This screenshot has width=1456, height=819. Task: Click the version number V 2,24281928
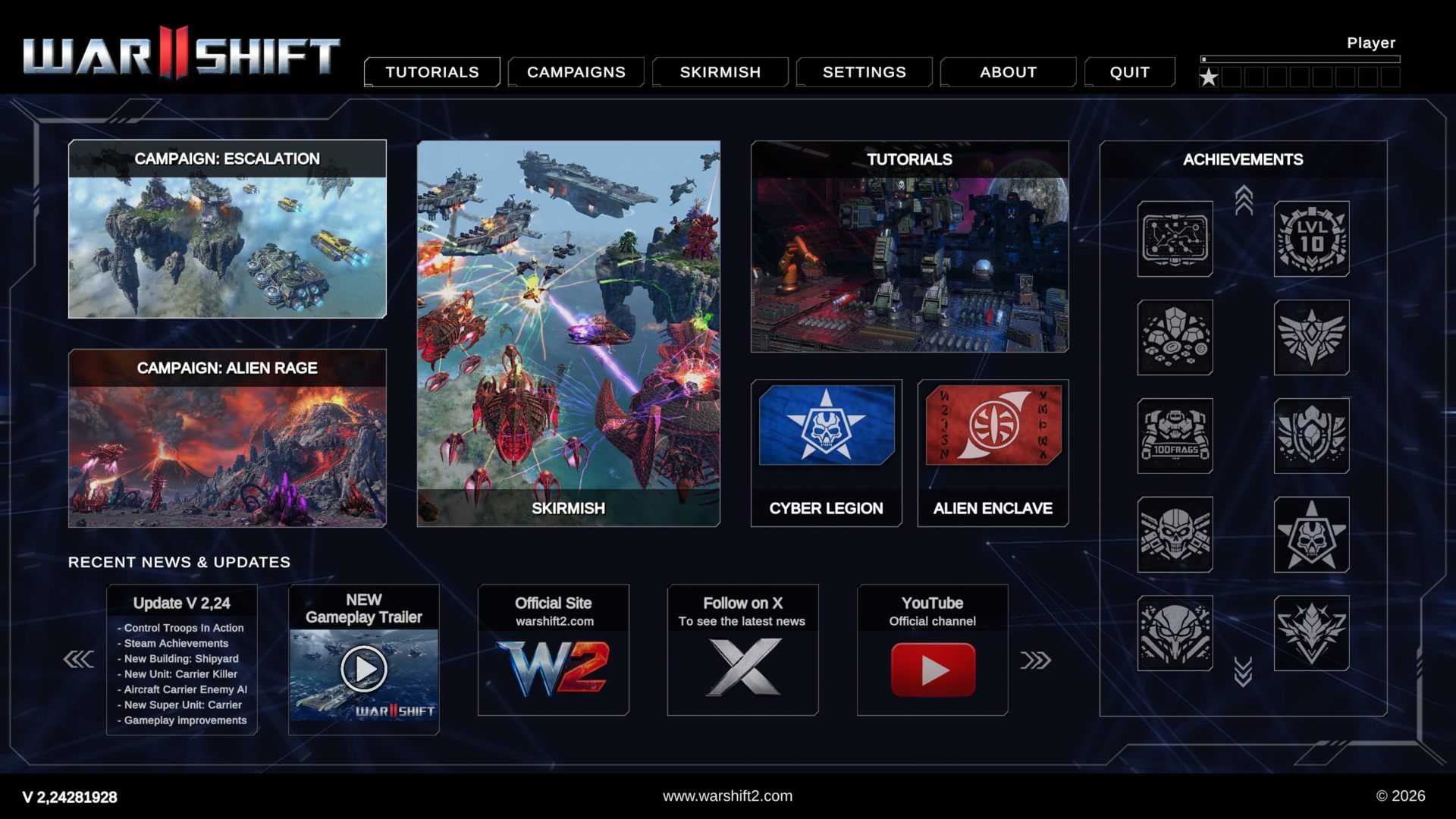[70, 797]
